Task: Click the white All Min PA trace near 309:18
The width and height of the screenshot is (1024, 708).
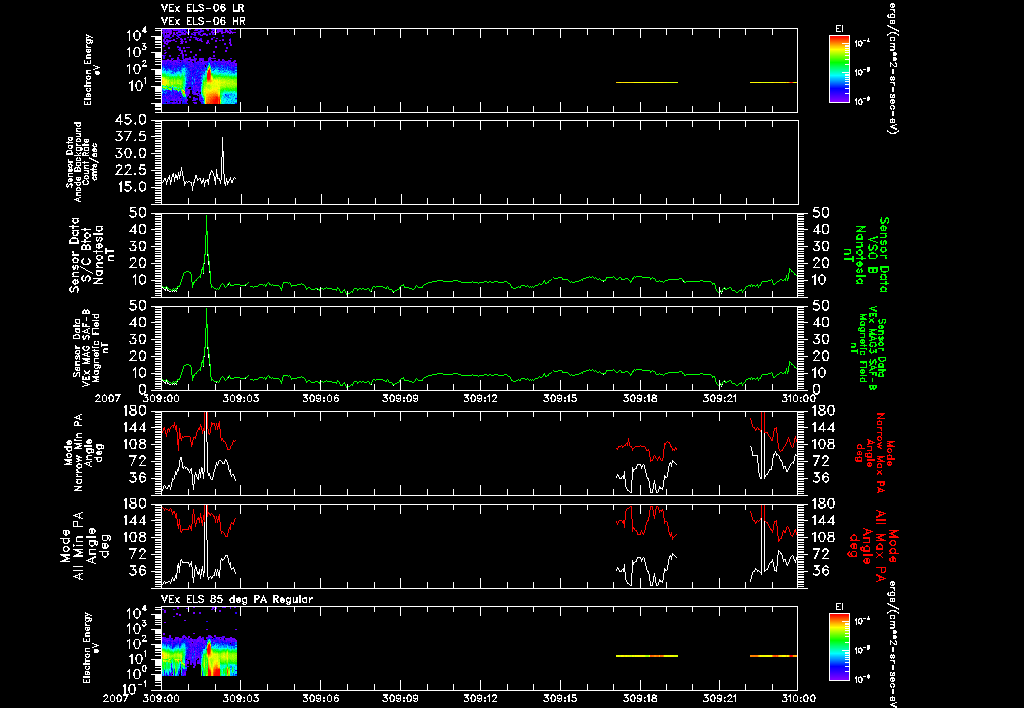Action: pyautogui.click(x=647, y=570)
